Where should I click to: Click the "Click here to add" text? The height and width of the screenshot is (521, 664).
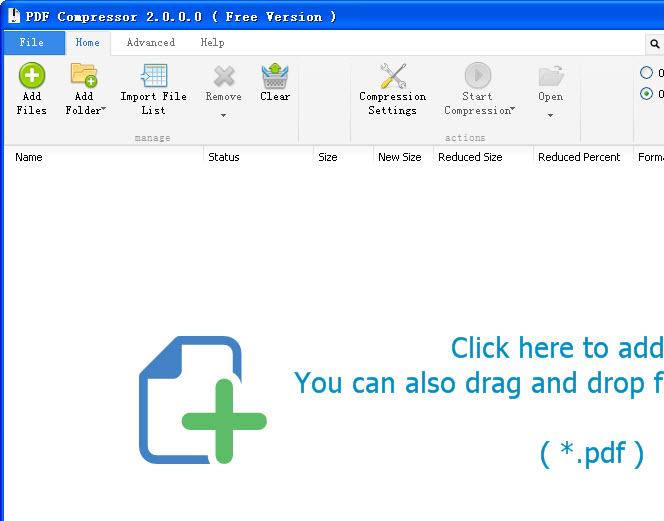[555, 348]
